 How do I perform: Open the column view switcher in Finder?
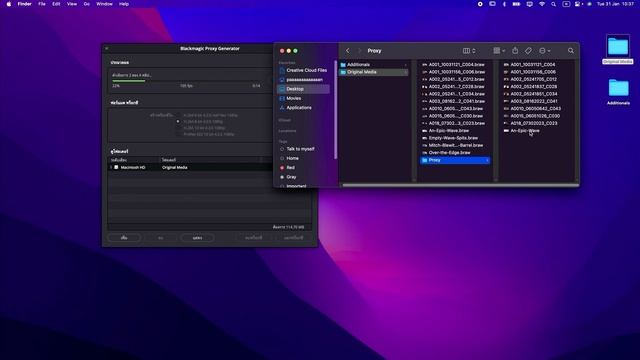[x=469, y=51]
